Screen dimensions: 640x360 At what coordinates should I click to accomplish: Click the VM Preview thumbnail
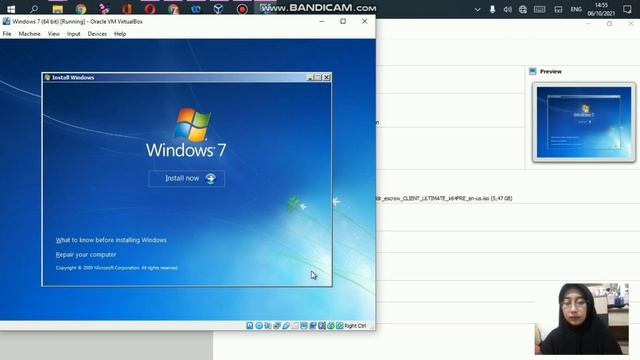pos(584,122)
